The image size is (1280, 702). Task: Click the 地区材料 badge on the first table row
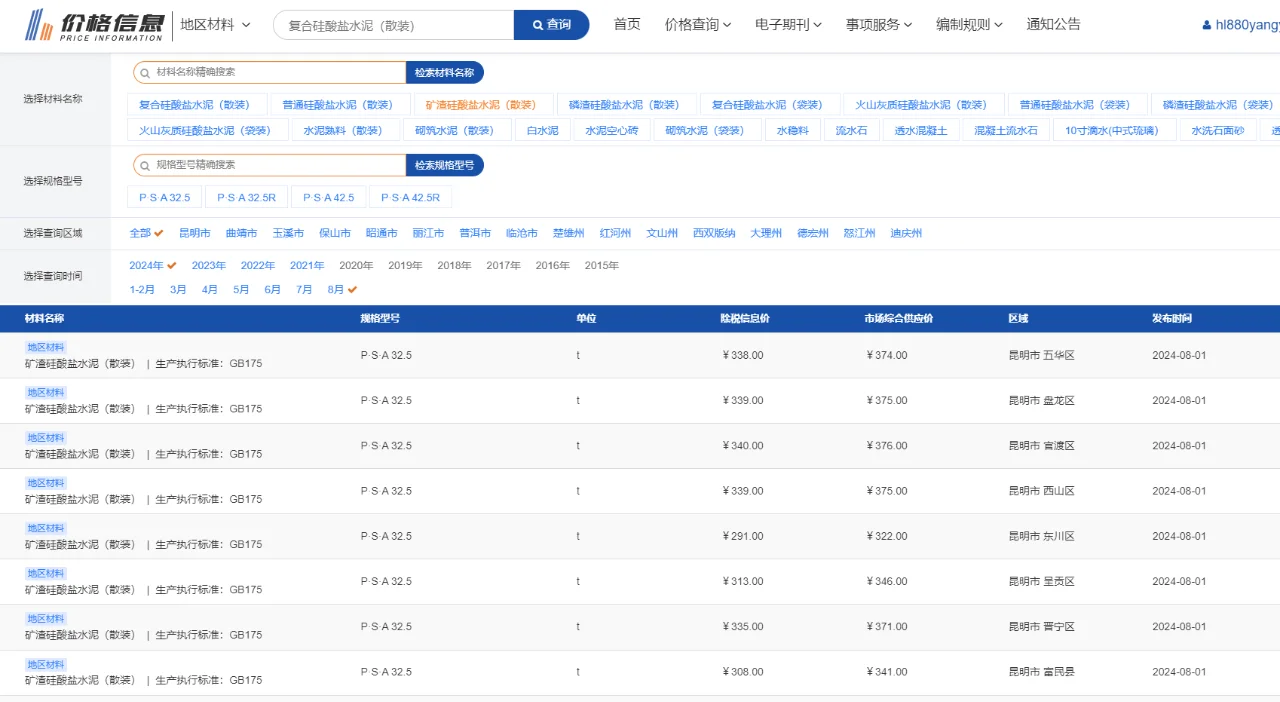[45, 346]
